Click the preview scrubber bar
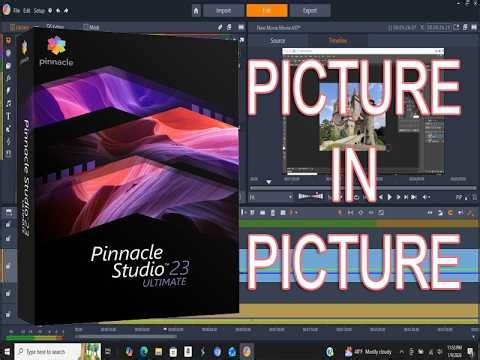 (363, 188)
